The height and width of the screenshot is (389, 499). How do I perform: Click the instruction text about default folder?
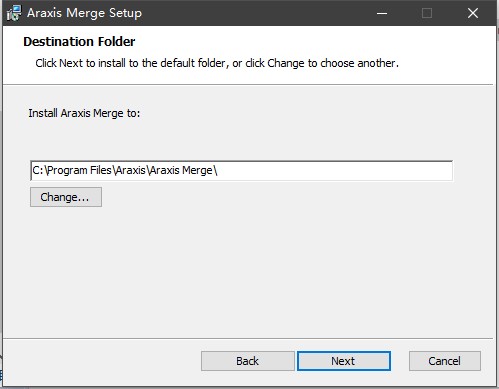[x=217, y=63]
